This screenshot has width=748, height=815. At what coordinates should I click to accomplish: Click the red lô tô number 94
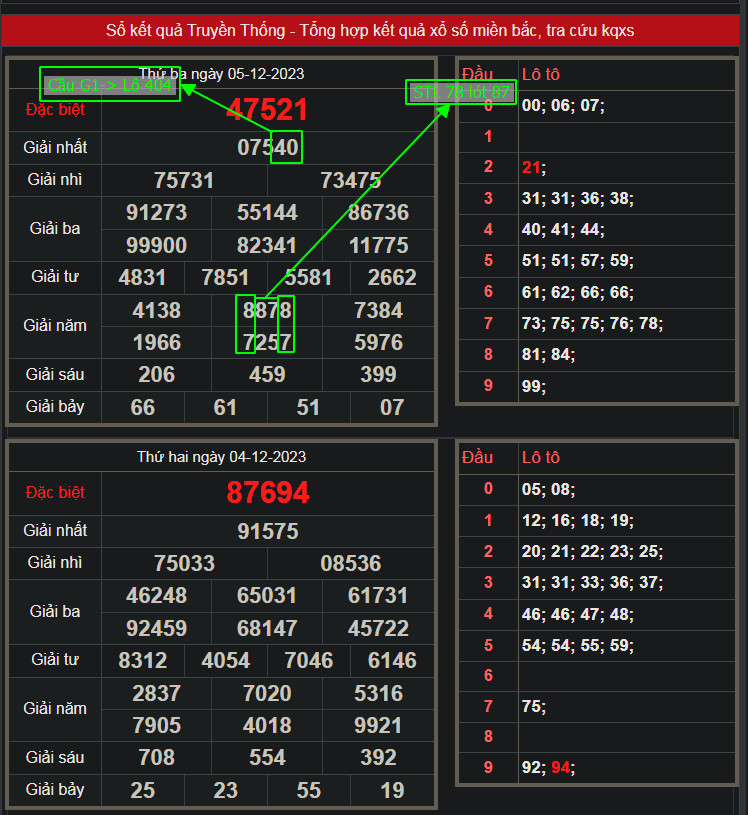(x=561, y=768)
